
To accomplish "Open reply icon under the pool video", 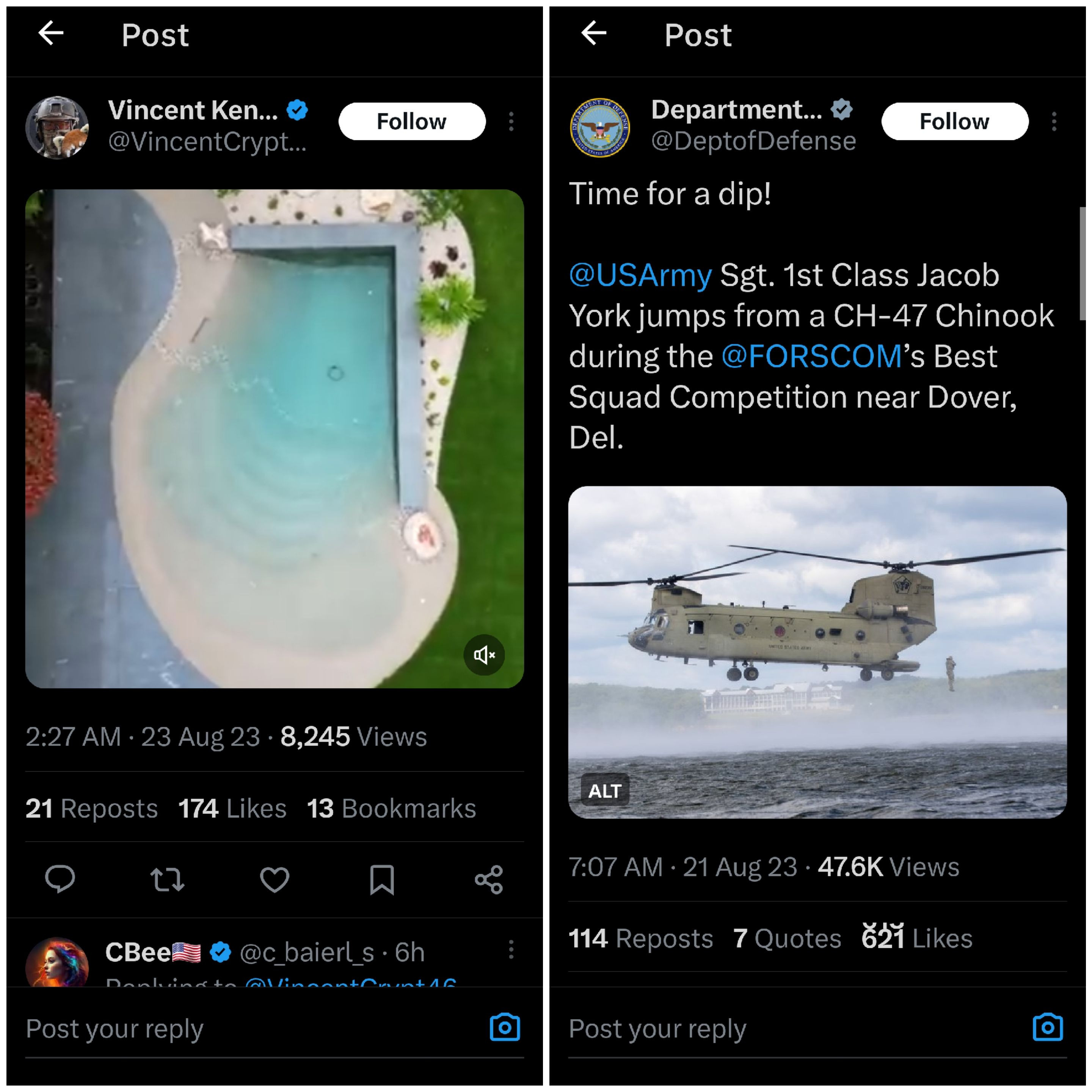I will tap(60, 879).
